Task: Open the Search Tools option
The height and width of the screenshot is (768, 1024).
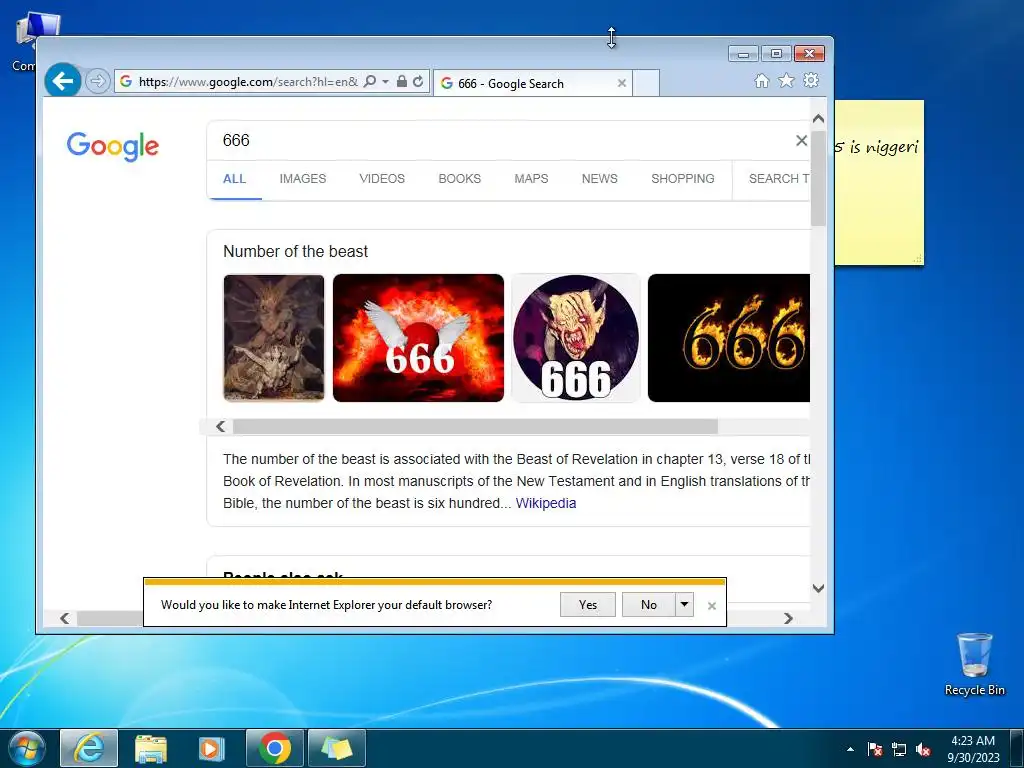Action: 778,179
